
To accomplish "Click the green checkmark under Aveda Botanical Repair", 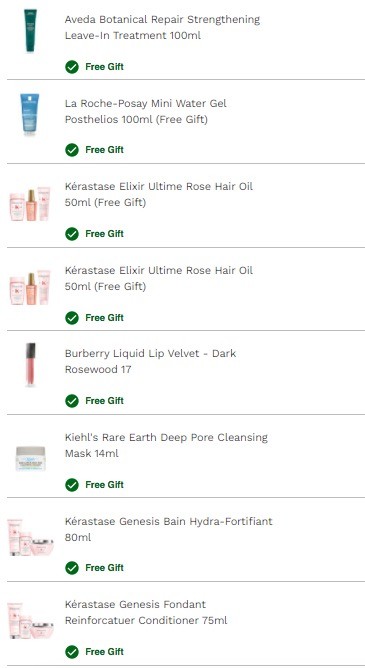I will click(72, 67).
